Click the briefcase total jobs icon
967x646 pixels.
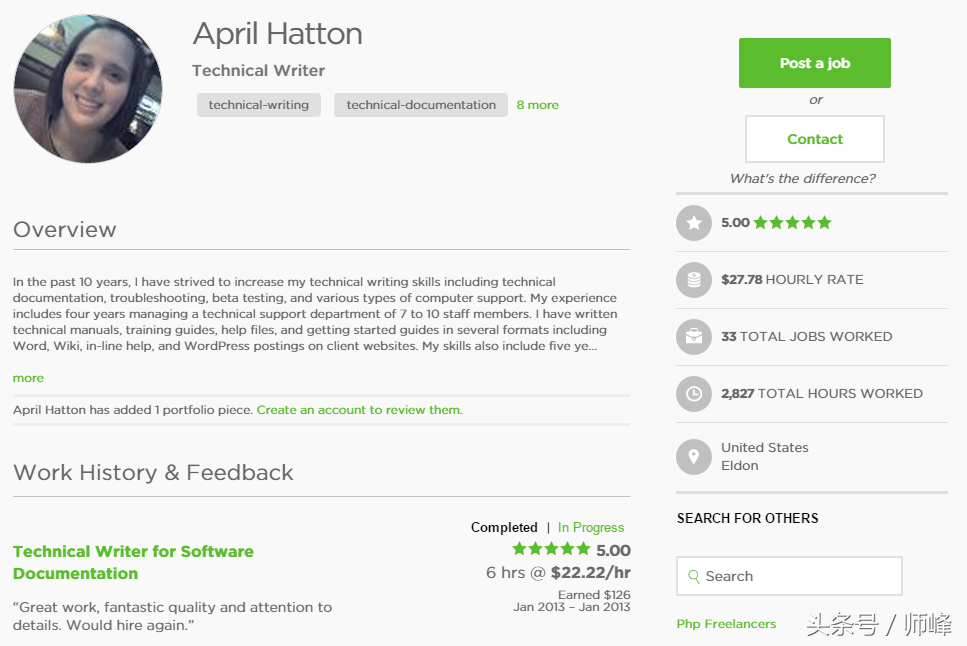pos(694,336)
